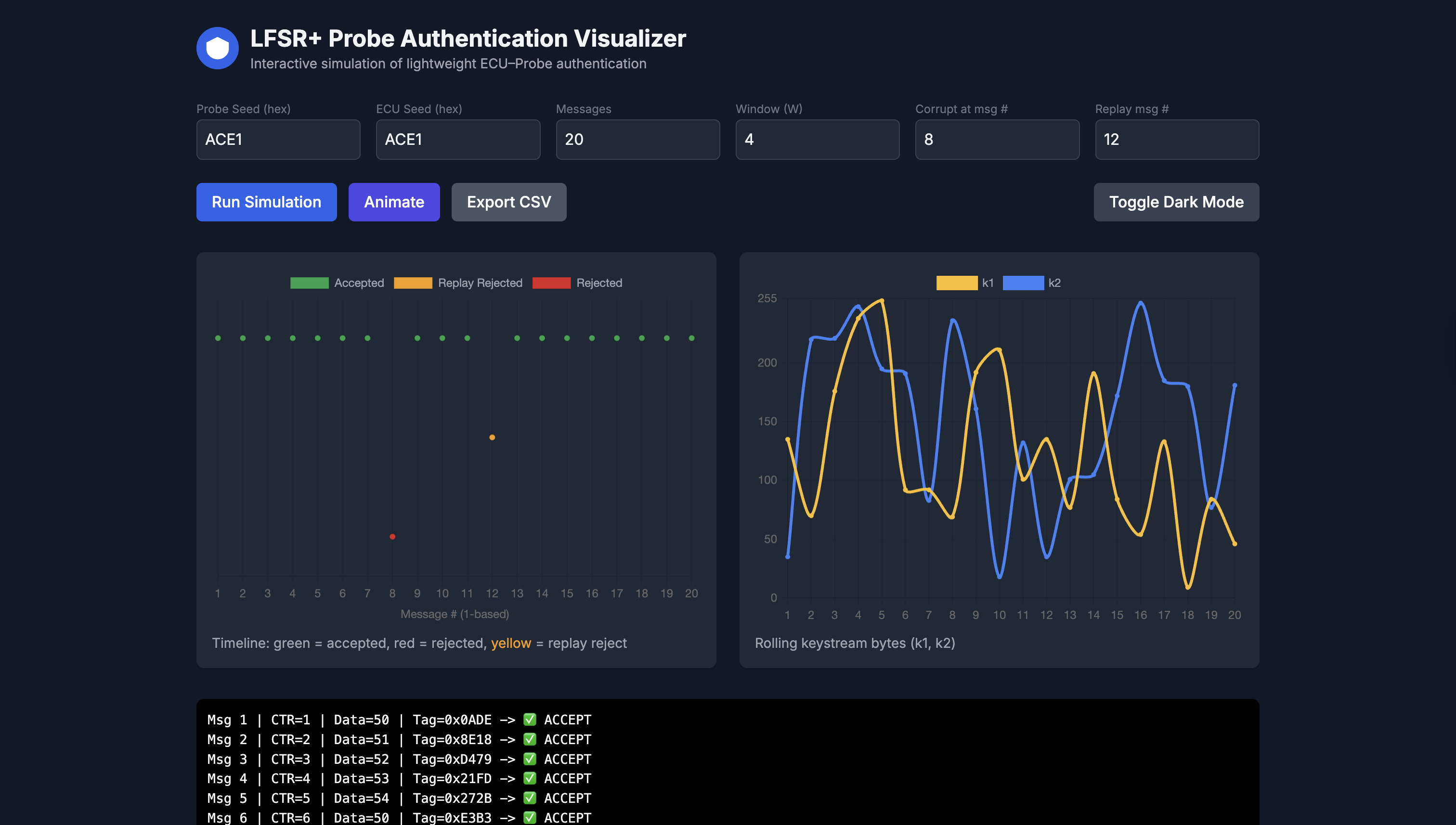Click the orange Replay Rejected legend swatch
This screenshot has height=825, width=1456.
coord(413,282)
